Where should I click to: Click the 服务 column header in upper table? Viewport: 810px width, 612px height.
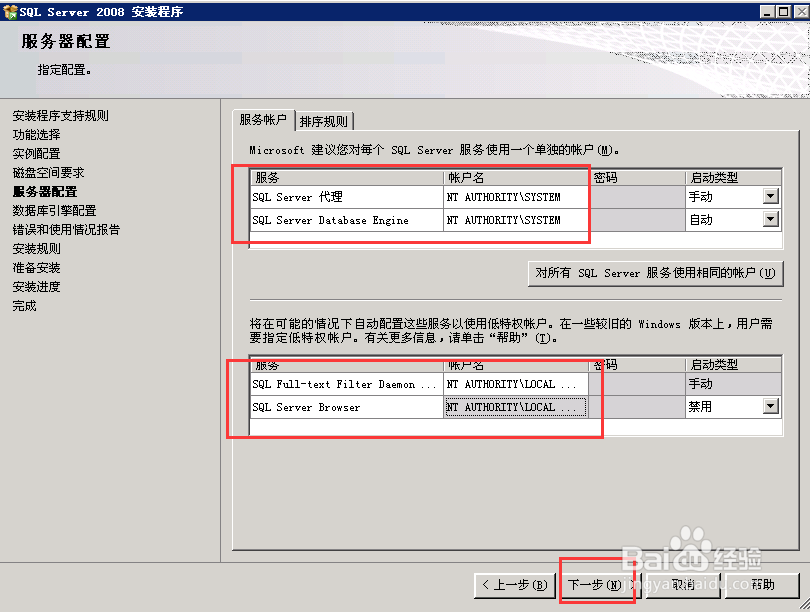tap(347, 178)
